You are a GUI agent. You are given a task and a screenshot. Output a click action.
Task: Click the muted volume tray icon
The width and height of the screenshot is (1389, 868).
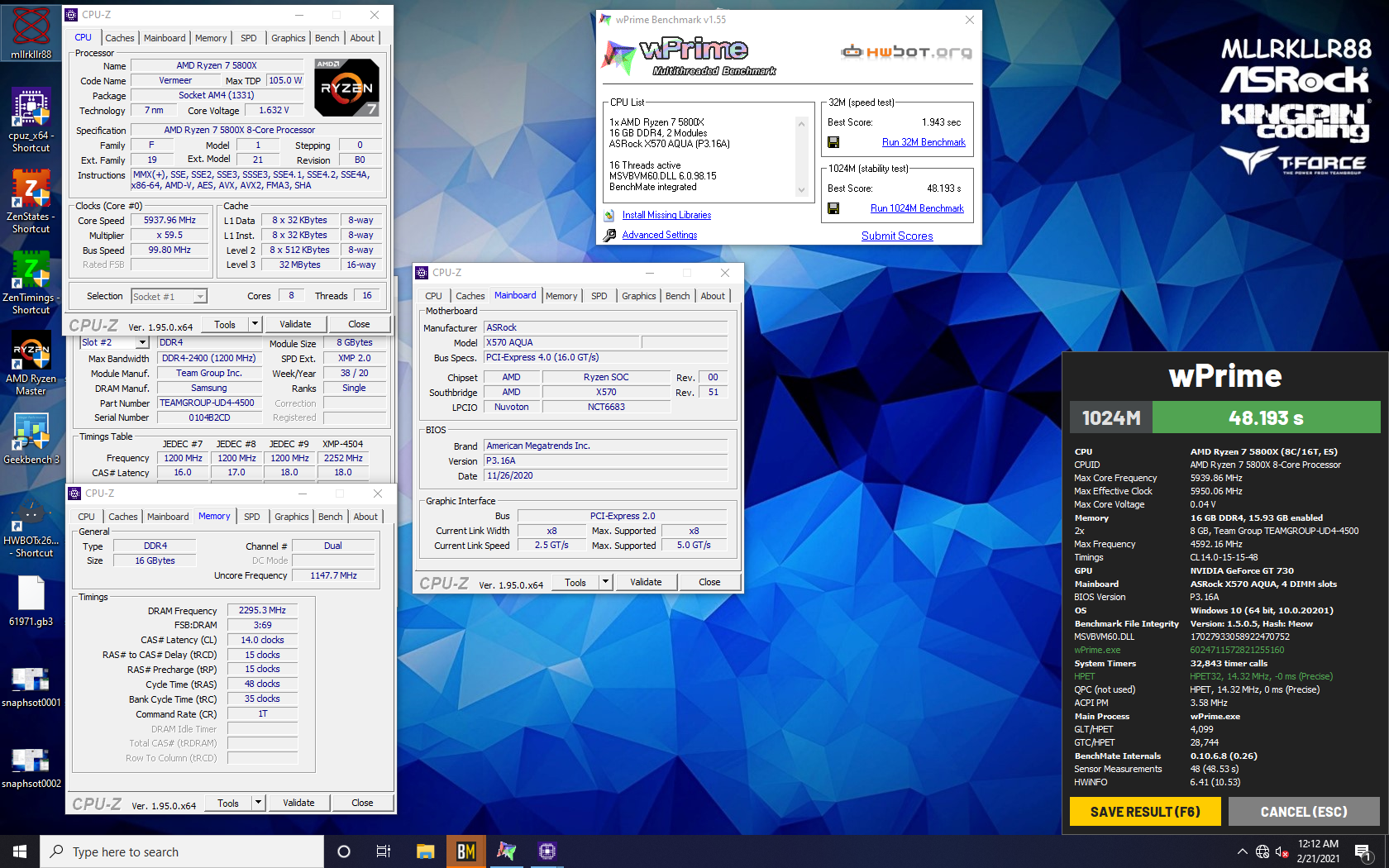(x=1282, y=851)
